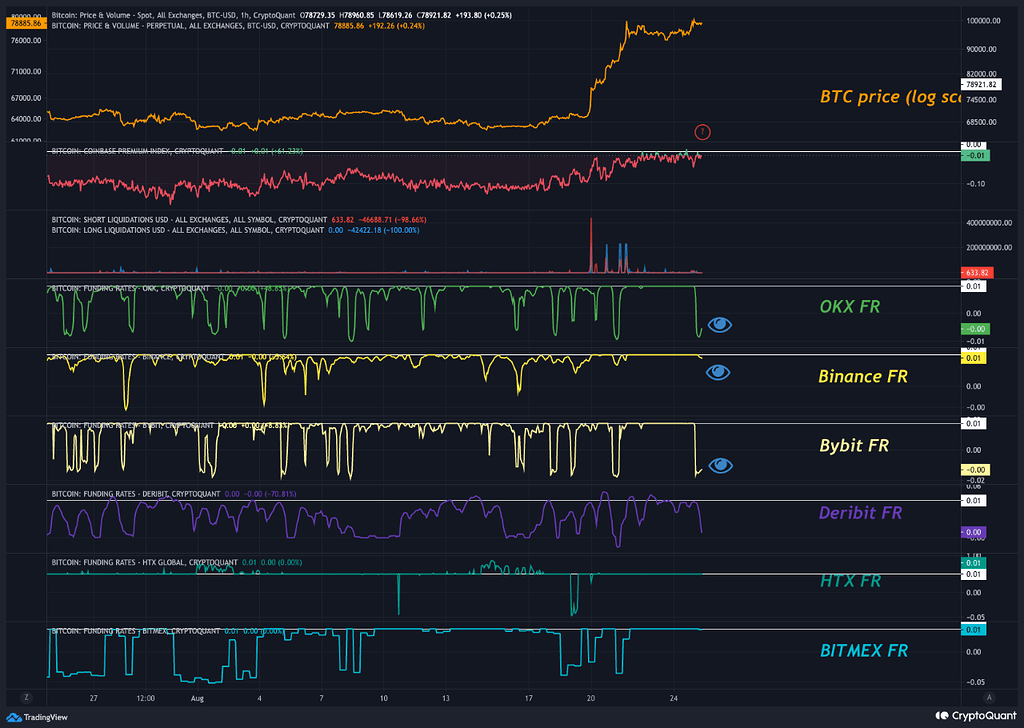Click the eye icon beside Binance FR
The height and width of the screenshot is (728, 1024).
718,372
